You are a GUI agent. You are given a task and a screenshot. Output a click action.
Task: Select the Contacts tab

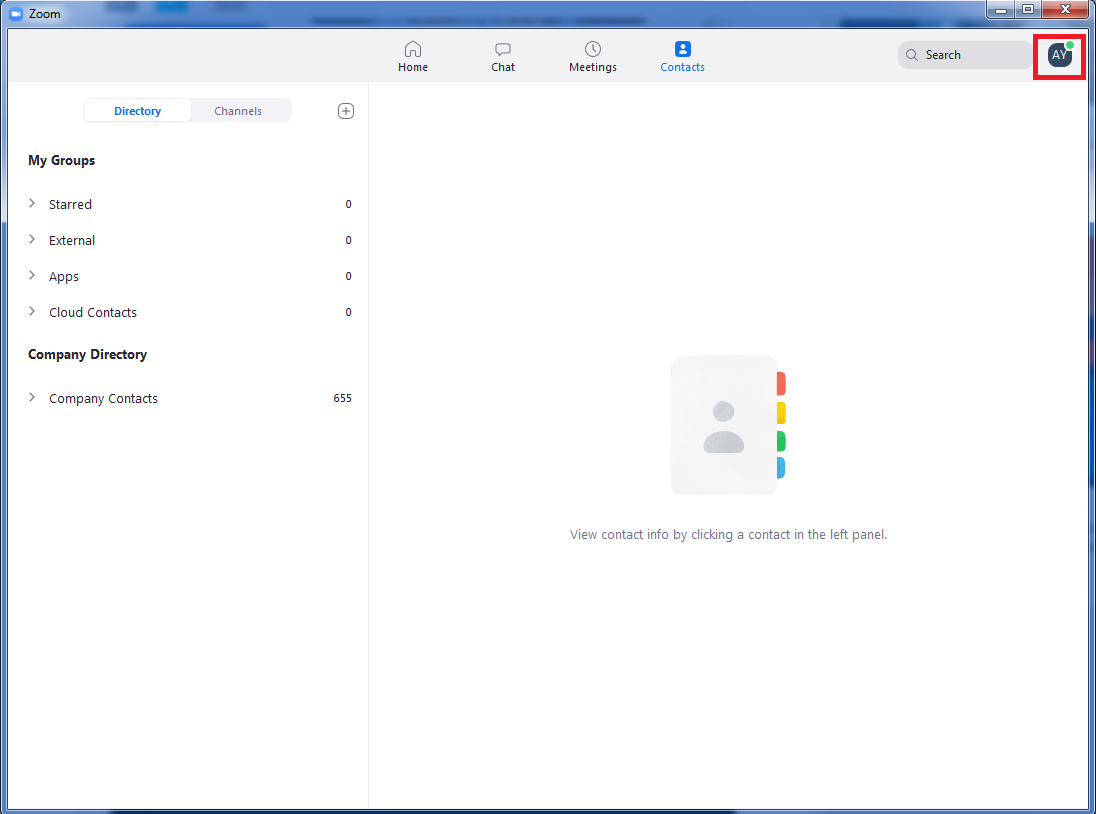point(682,57)
